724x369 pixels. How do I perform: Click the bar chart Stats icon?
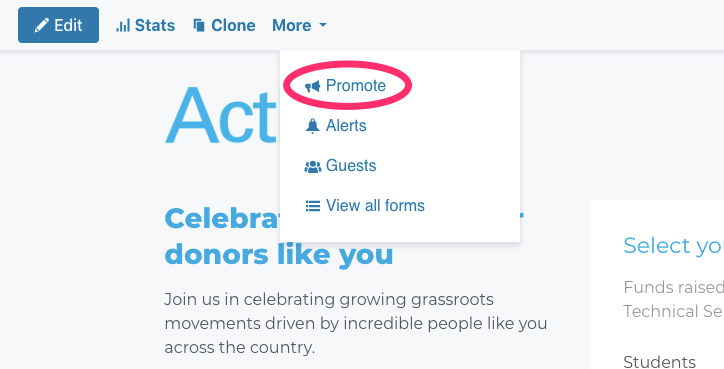tap(122, 25)
